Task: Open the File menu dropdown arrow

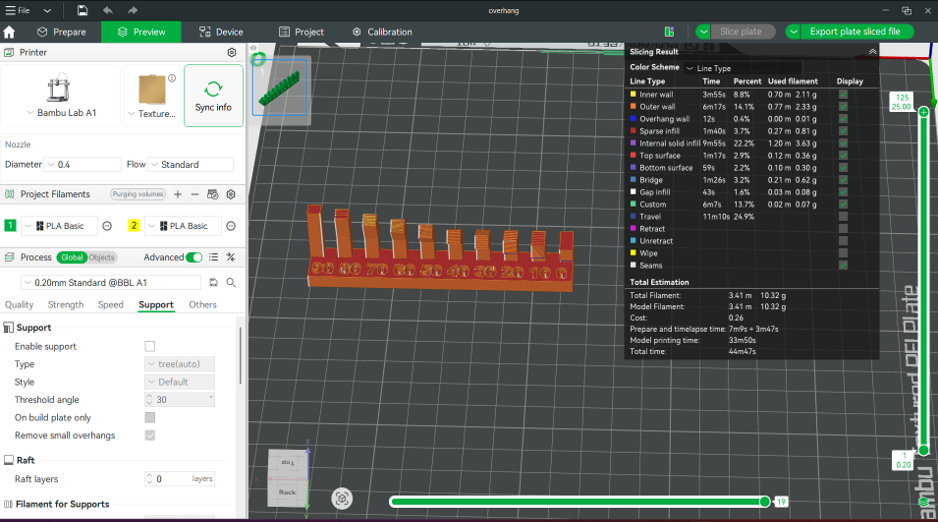Action: 47,10
